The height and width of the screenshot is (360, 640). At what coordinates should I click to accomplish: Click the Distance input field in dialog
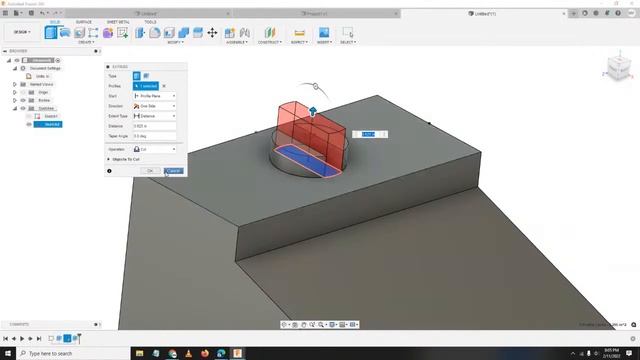pos(154,126)
